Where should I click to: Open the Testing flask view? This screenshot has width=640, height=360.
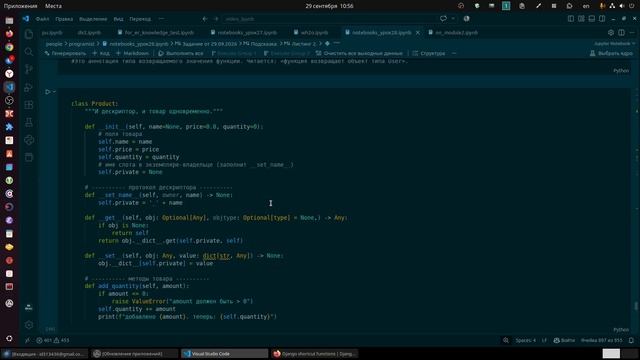(29, 122)
